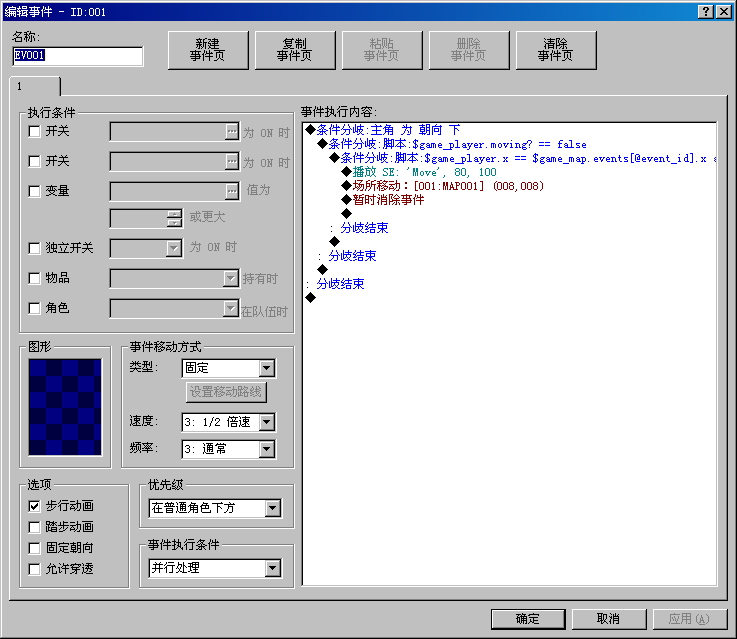Select event page tab 1
The image size is (737, 639).
tap(35, 86)
